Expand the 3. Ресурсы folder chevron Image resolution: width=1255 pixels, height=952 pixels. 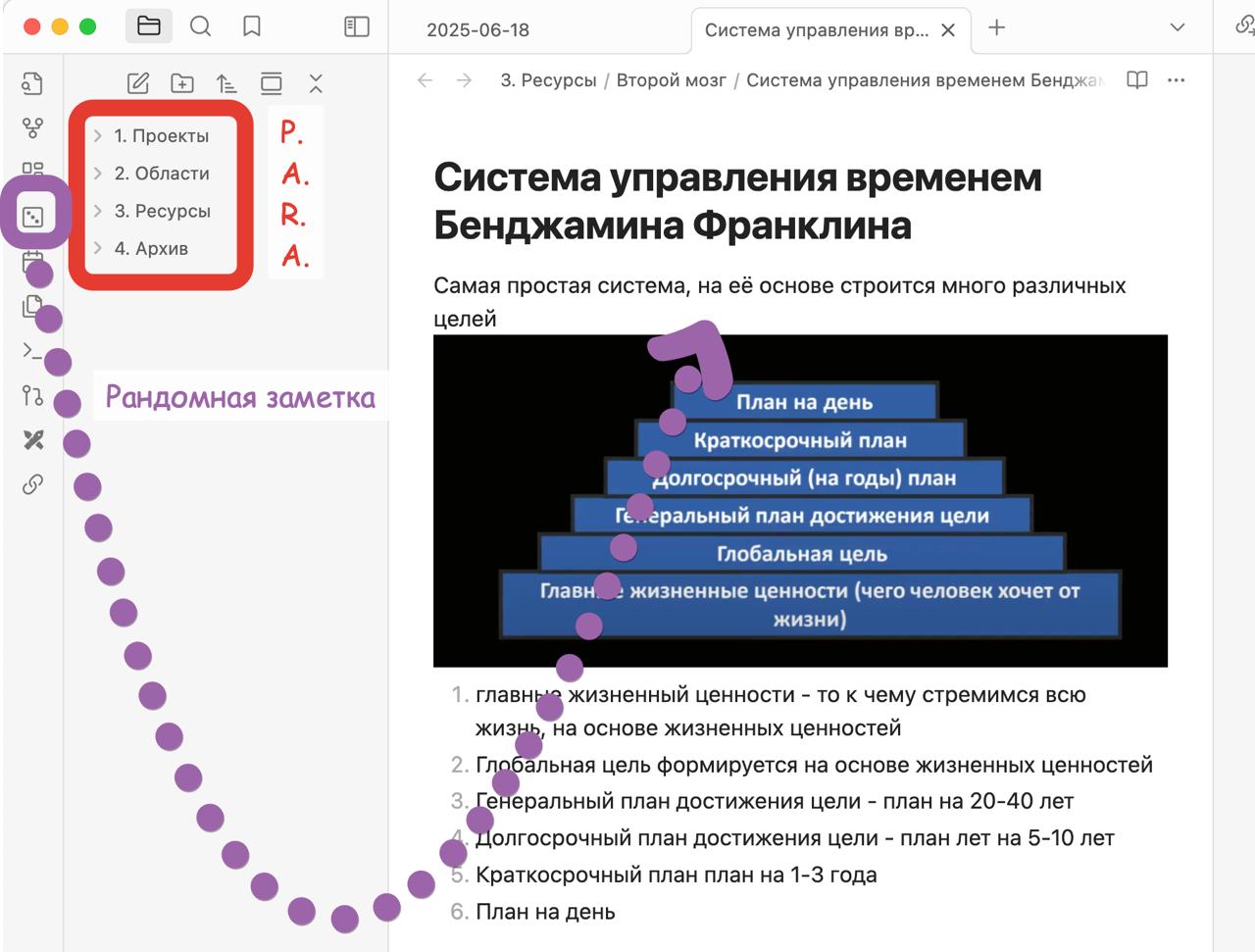click(x=98, y=211)
